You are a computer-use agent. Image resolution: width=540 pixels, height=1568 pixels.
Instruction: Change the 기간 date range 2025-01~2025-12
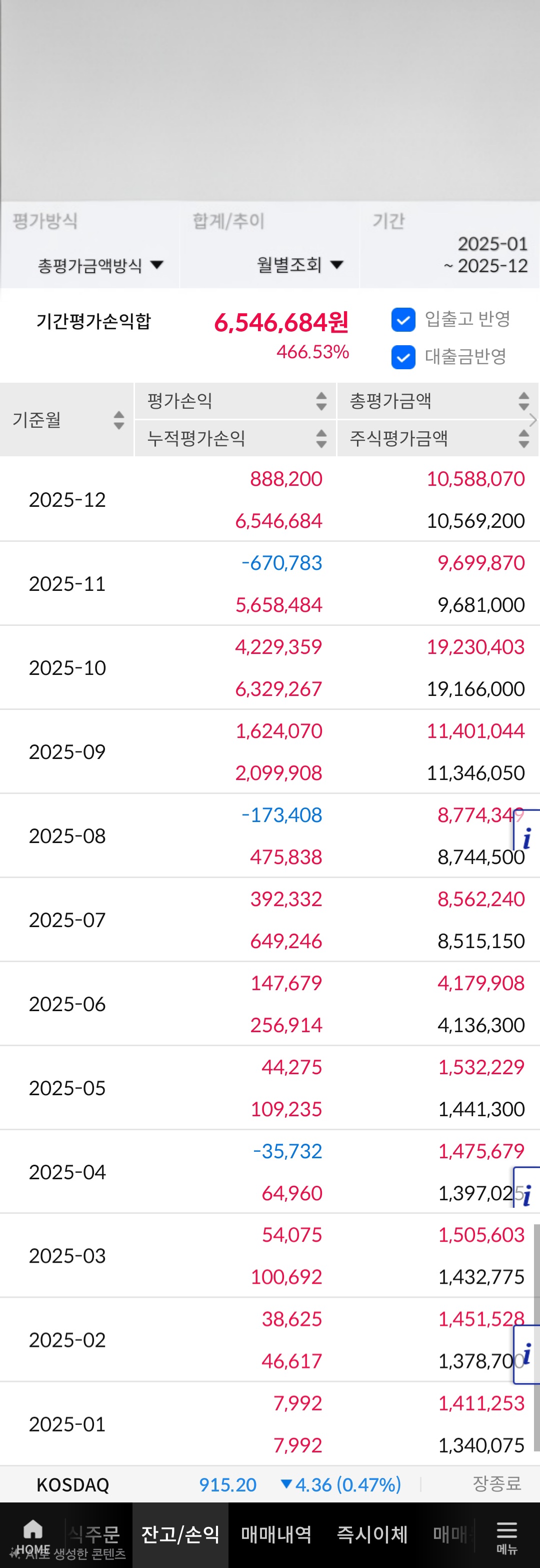[x=486, y=255]
